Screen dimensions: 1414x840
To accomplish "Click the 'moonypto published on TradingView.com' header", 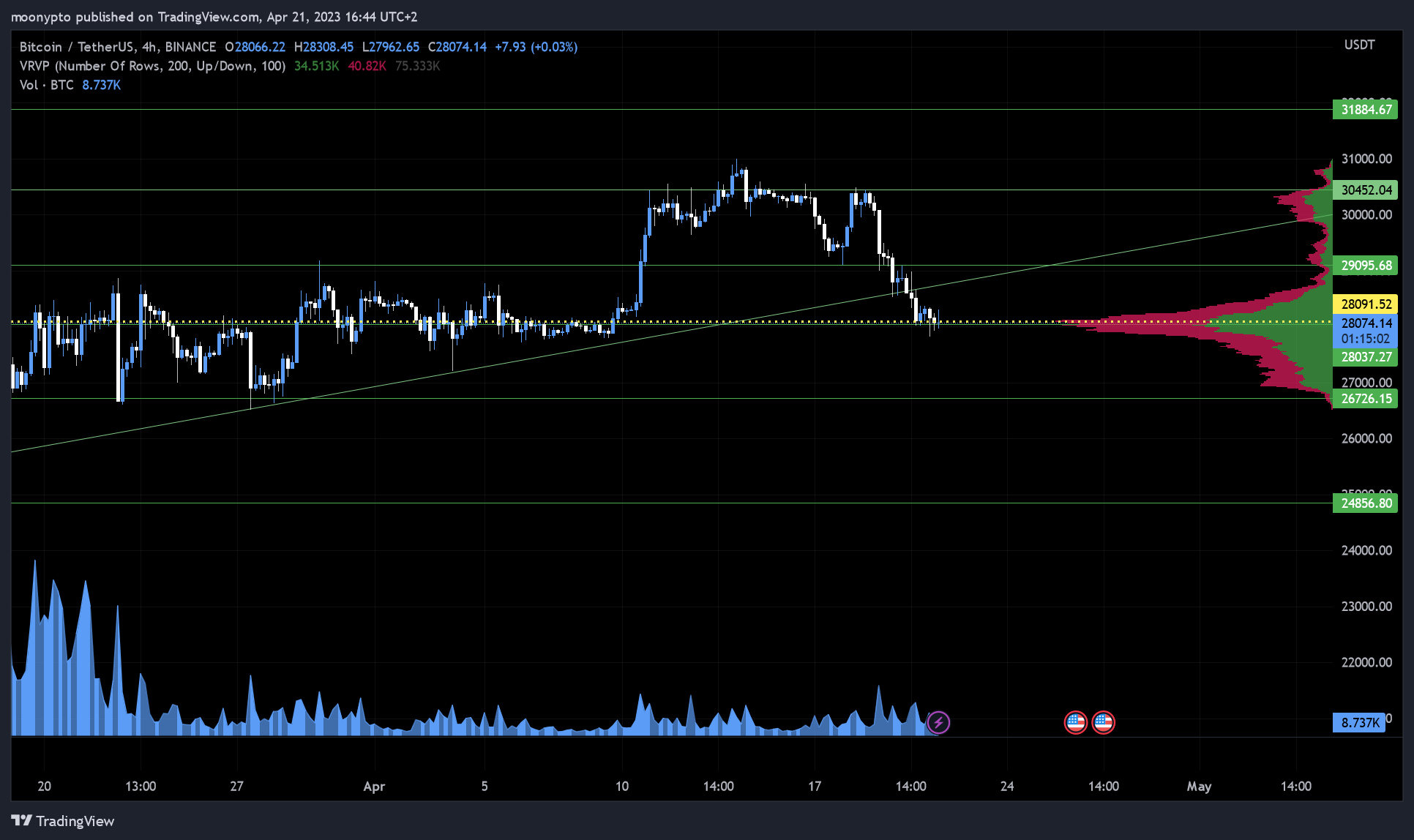I will tap(135, 16).
